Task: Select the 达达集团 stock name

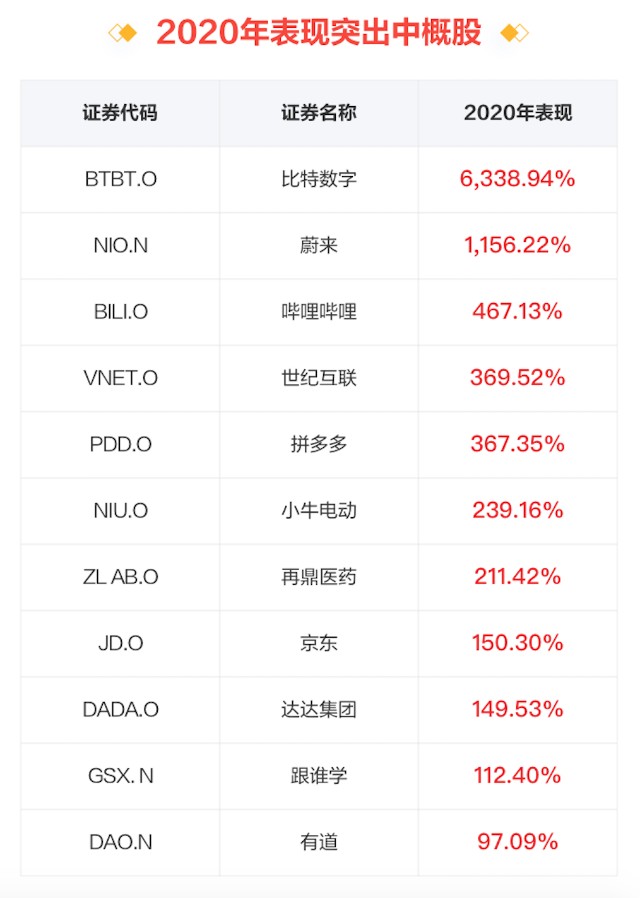Action: 319,710
